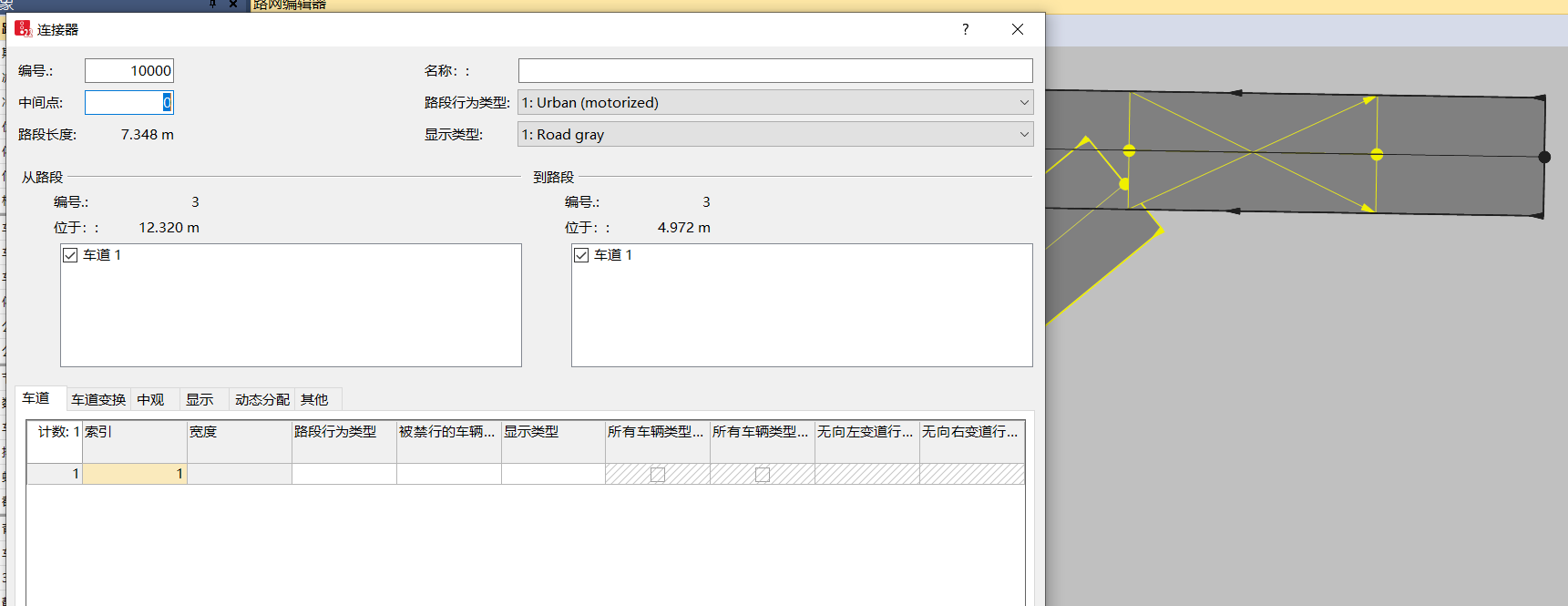Click the 被禁行的车辆 cell in row 1
The image size is (1568, 606).
click(x=449, y=474)
